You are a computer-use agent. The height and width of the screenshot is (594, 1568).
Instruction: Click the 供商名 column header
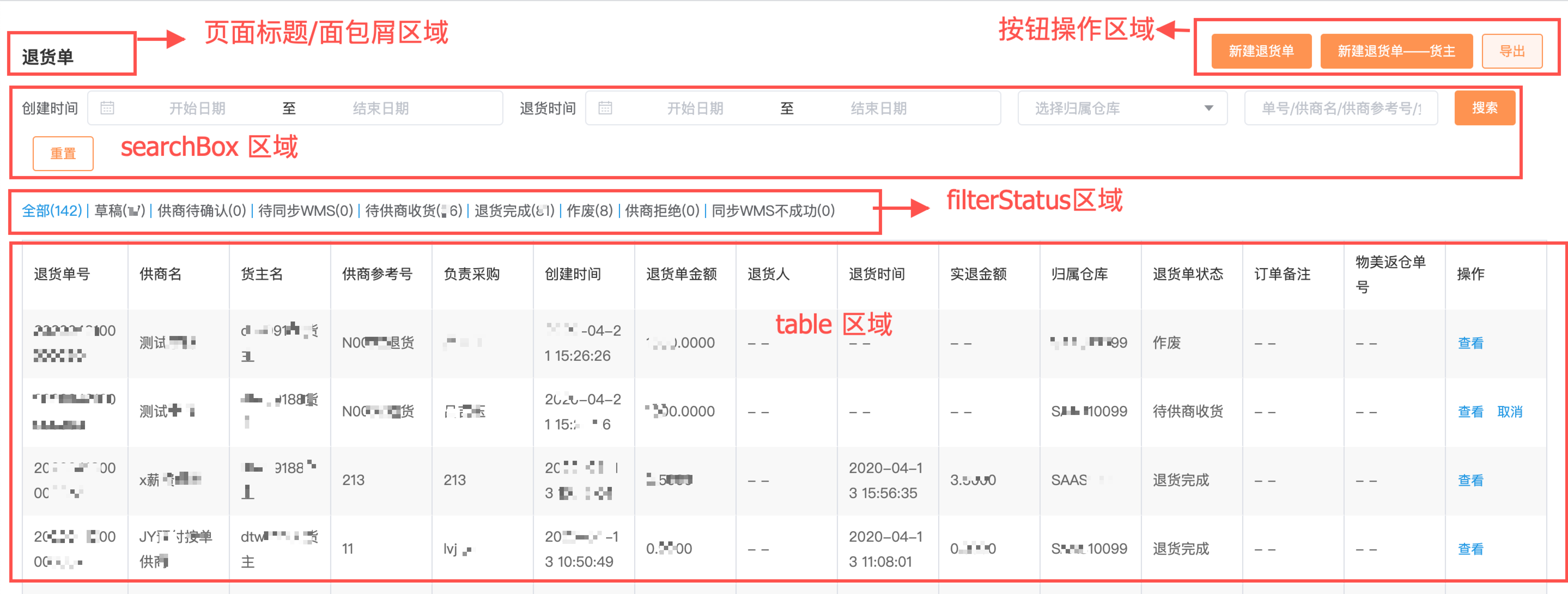161,274
